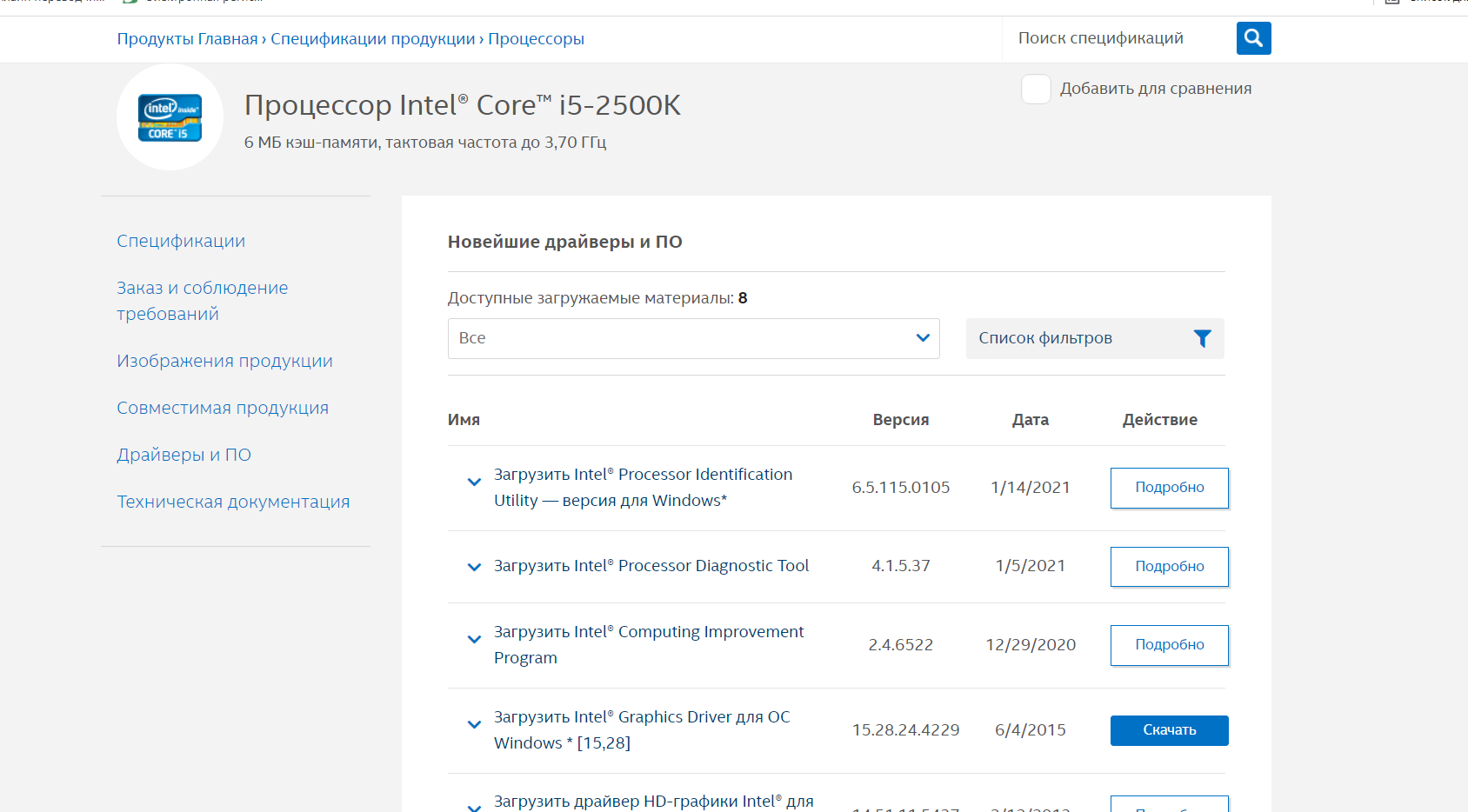Tick the 'Добавить для сравнения' checkbox
This screenshot has width=1468, height=812.
pos(1036,89)
